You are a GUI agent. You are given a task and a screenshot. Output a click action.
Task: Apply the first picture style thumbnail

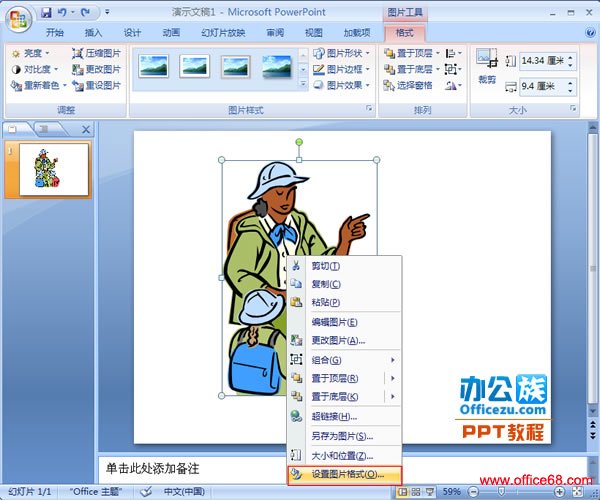tap(153, 66)
